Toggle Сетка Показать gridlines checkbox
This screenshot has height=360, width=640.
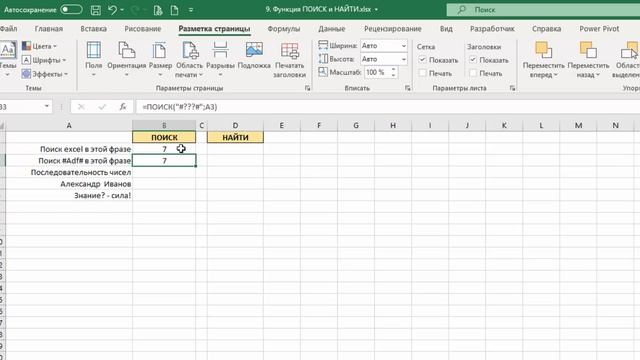422,60
